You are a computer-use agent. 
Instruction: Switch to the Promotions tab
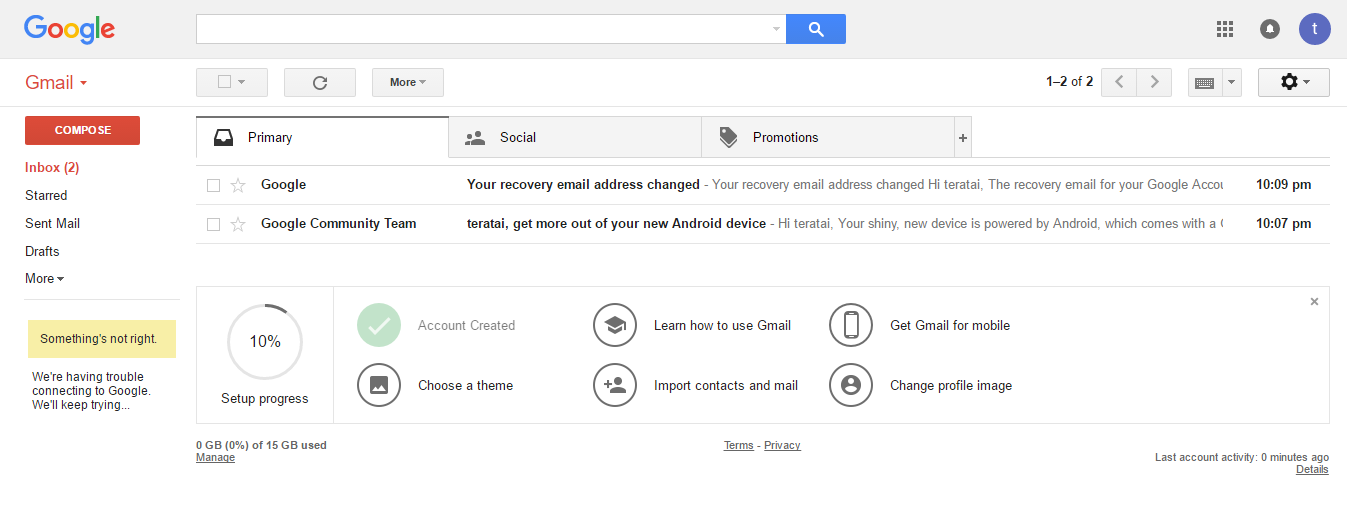(828, 138)
